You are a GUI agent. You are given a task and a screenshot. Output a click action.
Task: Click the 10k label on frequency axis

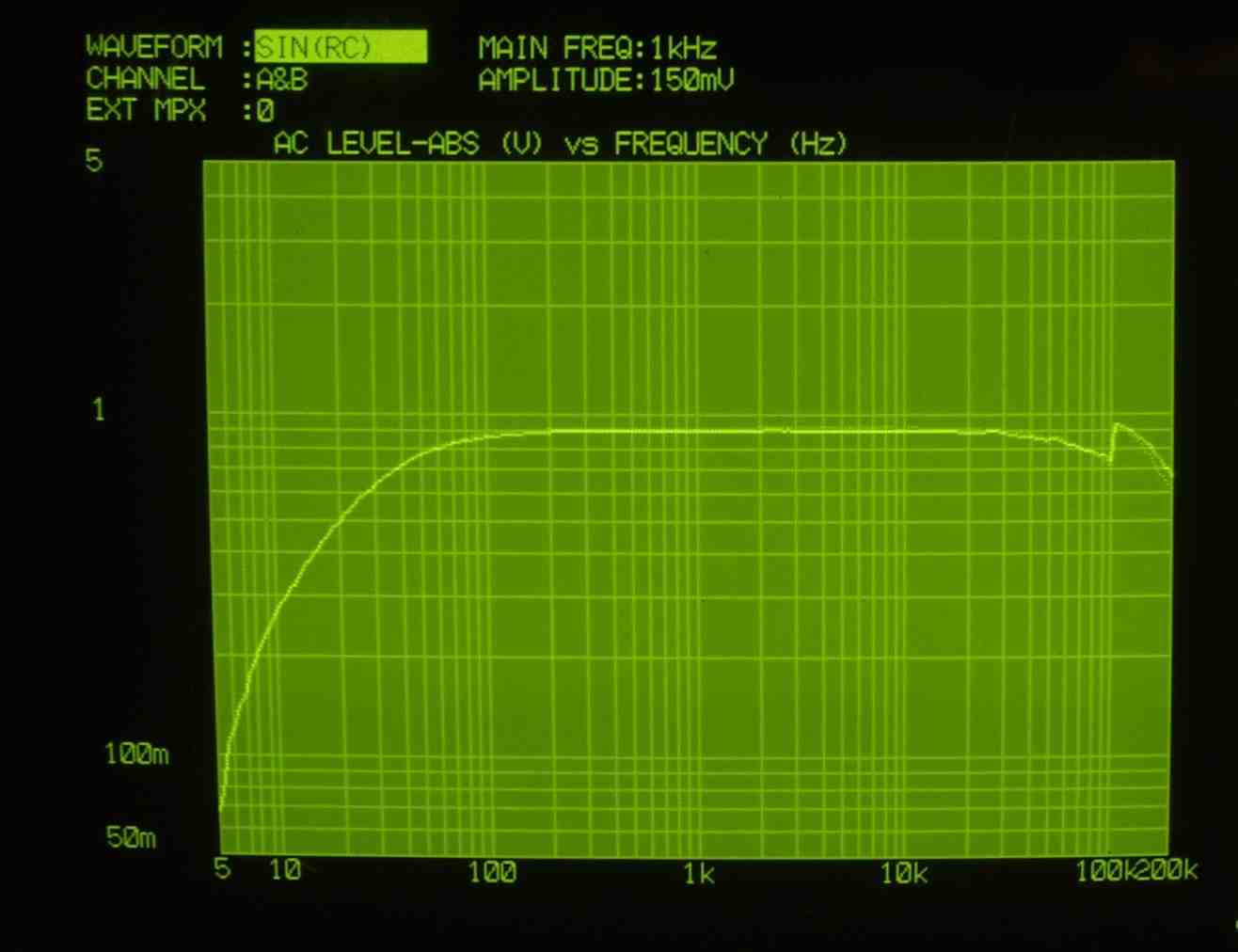click(x=904, y=875)
